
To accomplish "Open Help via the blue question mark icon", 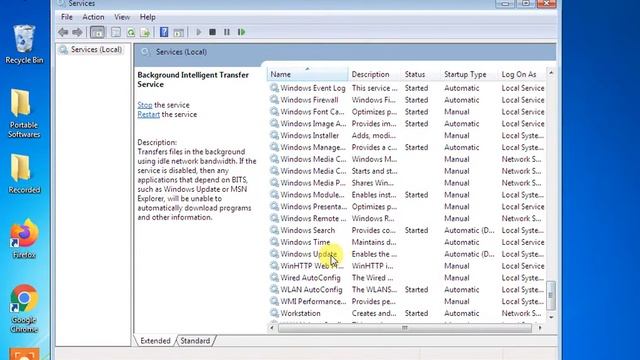I will click(164, 32).
